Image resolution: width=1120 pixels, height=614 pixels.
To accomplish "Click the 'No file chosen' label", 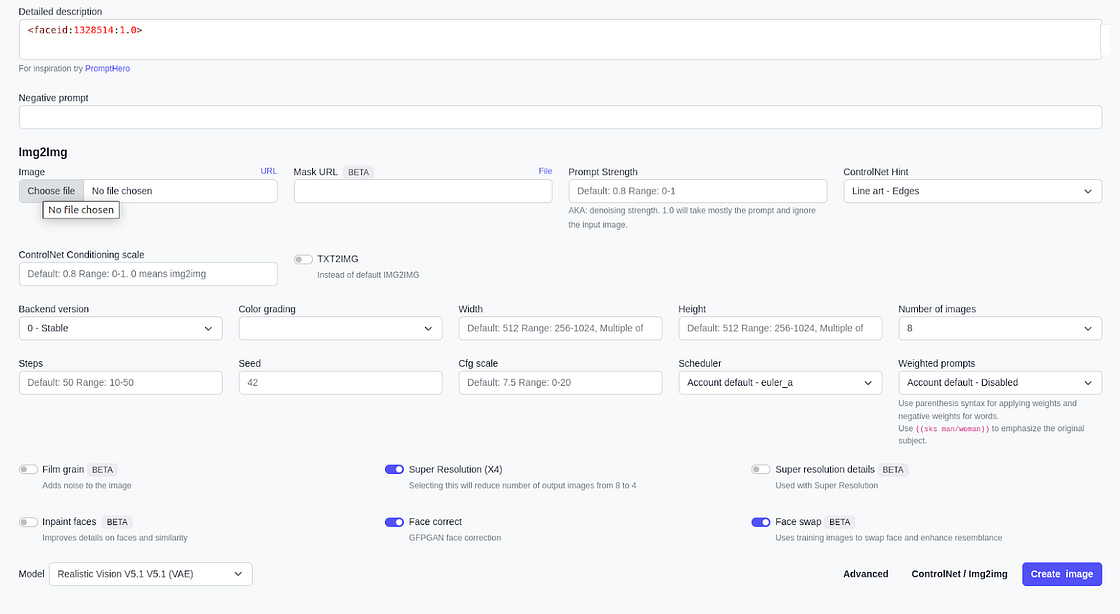I will coord(122,191).
